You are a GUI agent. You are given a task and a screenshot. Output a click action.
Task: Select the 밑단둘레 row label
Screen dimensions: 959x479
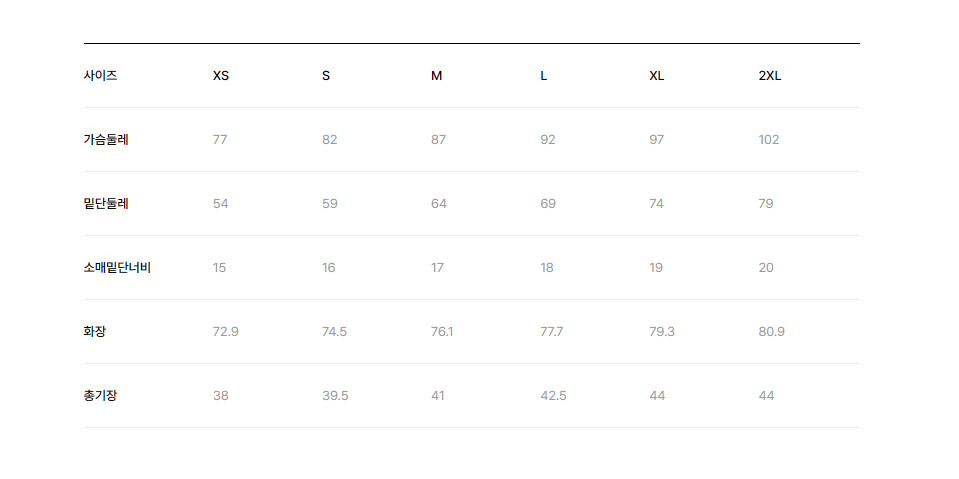[x=106, y=204]
